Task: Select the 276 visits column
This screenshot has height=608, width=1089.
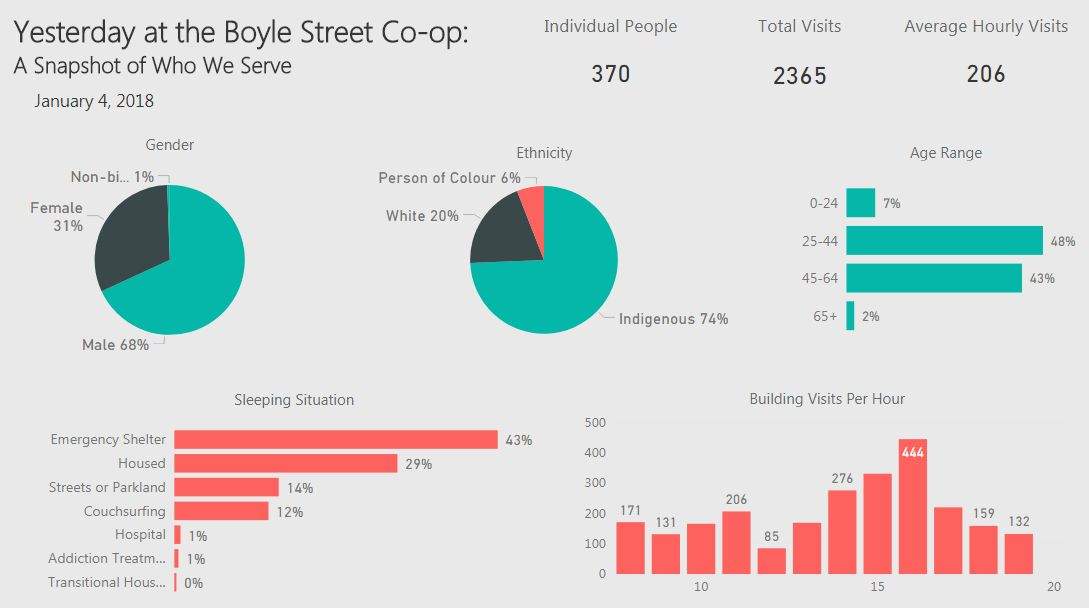Action: pos(842,532)
